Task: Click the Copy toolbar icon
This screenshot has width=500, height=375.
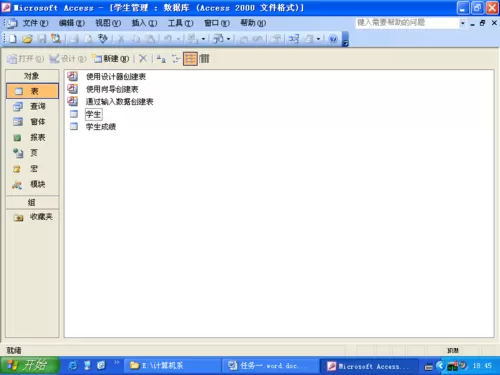Action: 136,39
